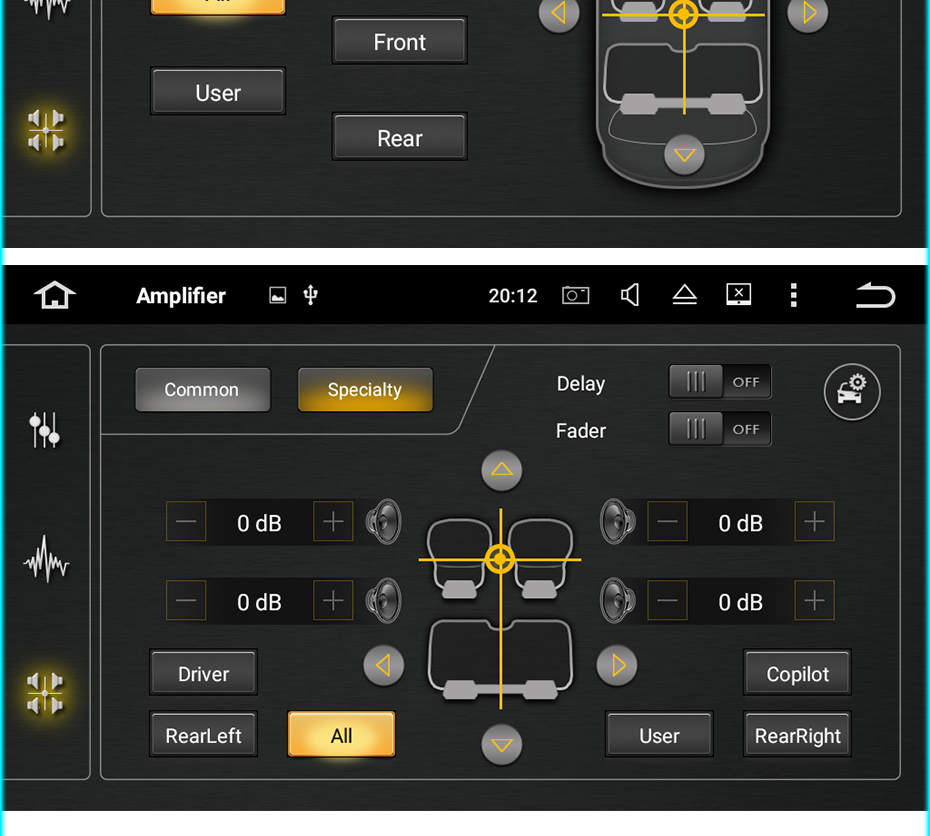
Task: Tap the eject icon in status bar
Action: [x=684, y=295]
